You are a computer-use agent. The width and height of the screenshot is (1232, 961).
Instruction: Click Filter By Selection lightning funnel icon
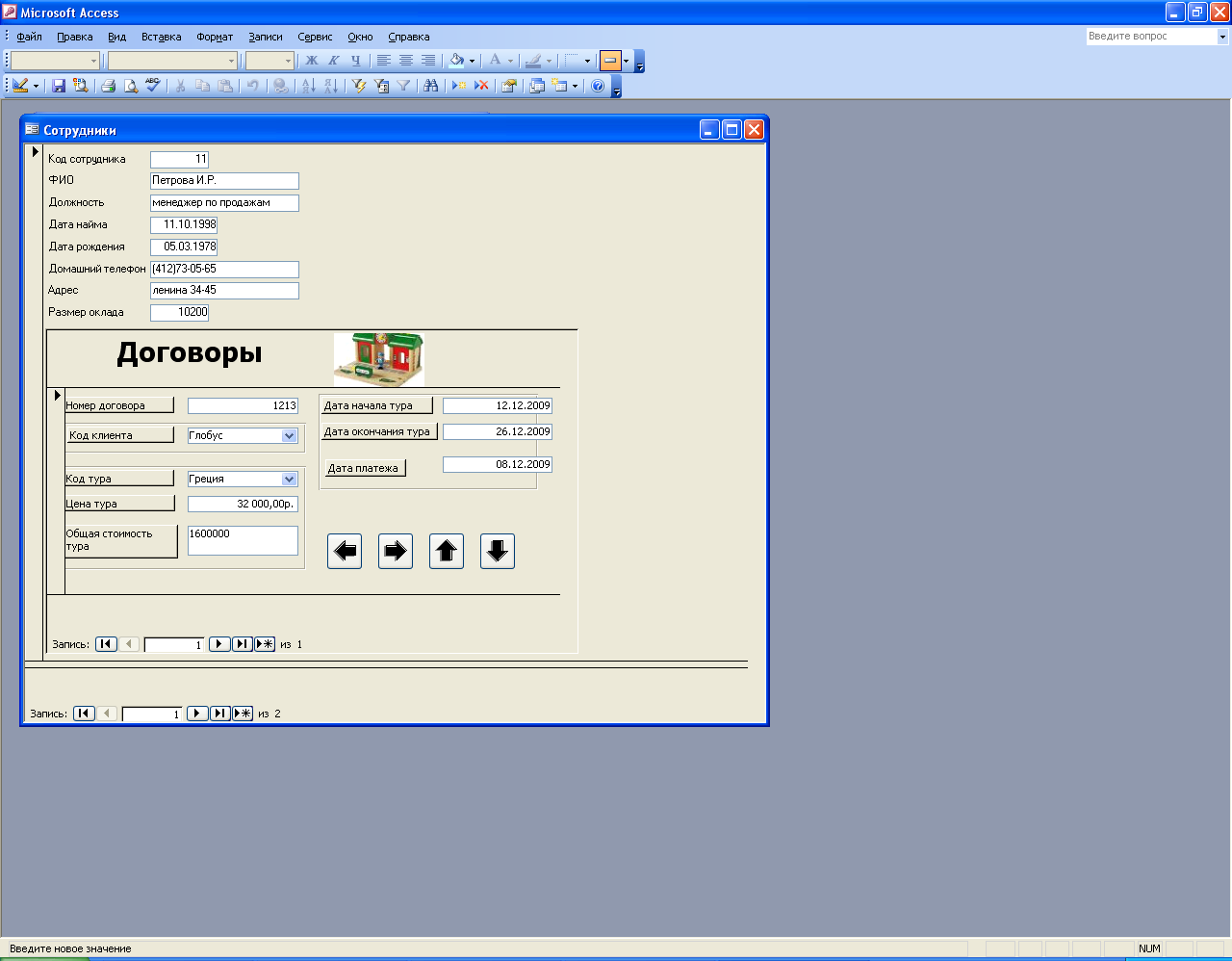pyautogui.click(x=359, y=86)
